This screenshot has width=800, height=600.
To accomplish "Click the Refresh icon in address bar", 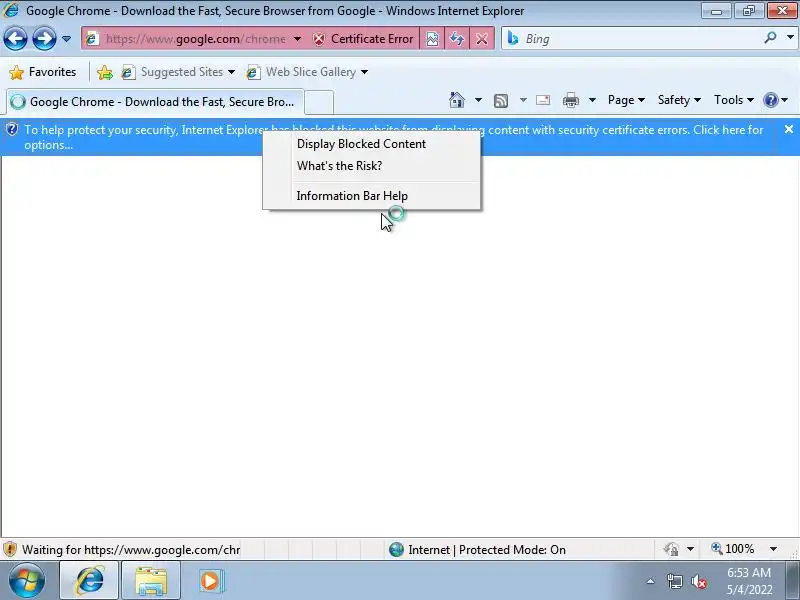I will [457, 39].
